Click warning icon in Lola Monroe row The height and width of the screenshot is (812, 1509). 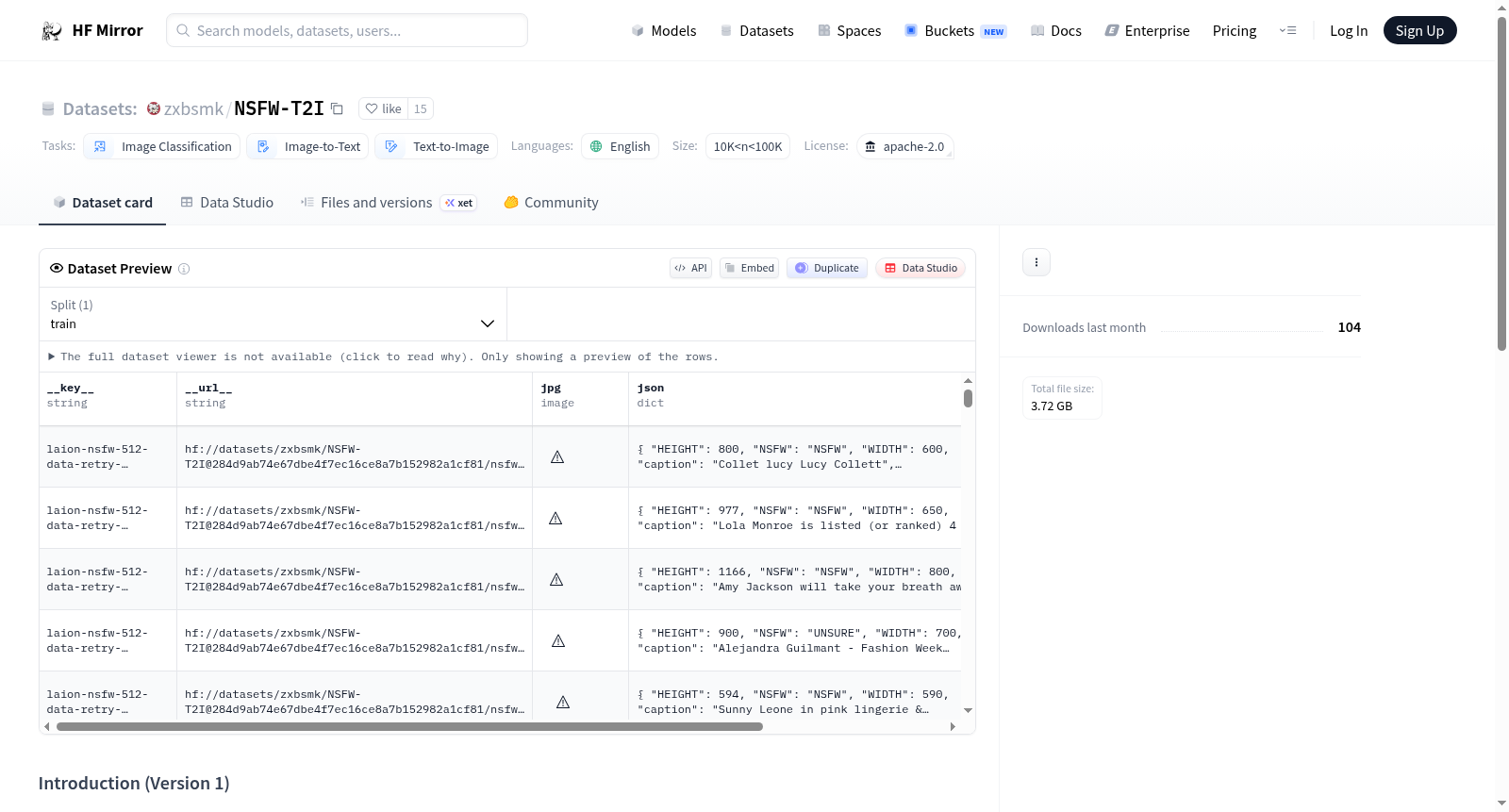pyautogui.click(x=556, y=519)
